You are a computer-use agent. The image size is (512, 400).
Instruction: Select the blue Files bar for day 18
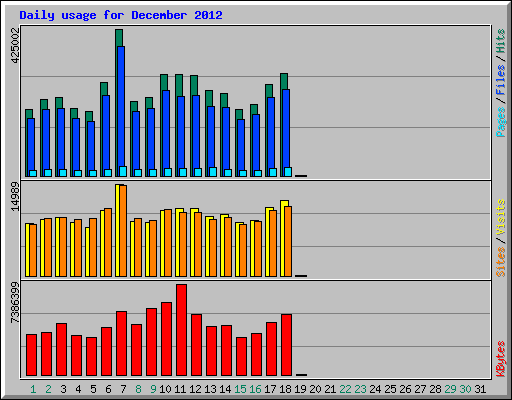pyautogui.click(x=286, y=128)
